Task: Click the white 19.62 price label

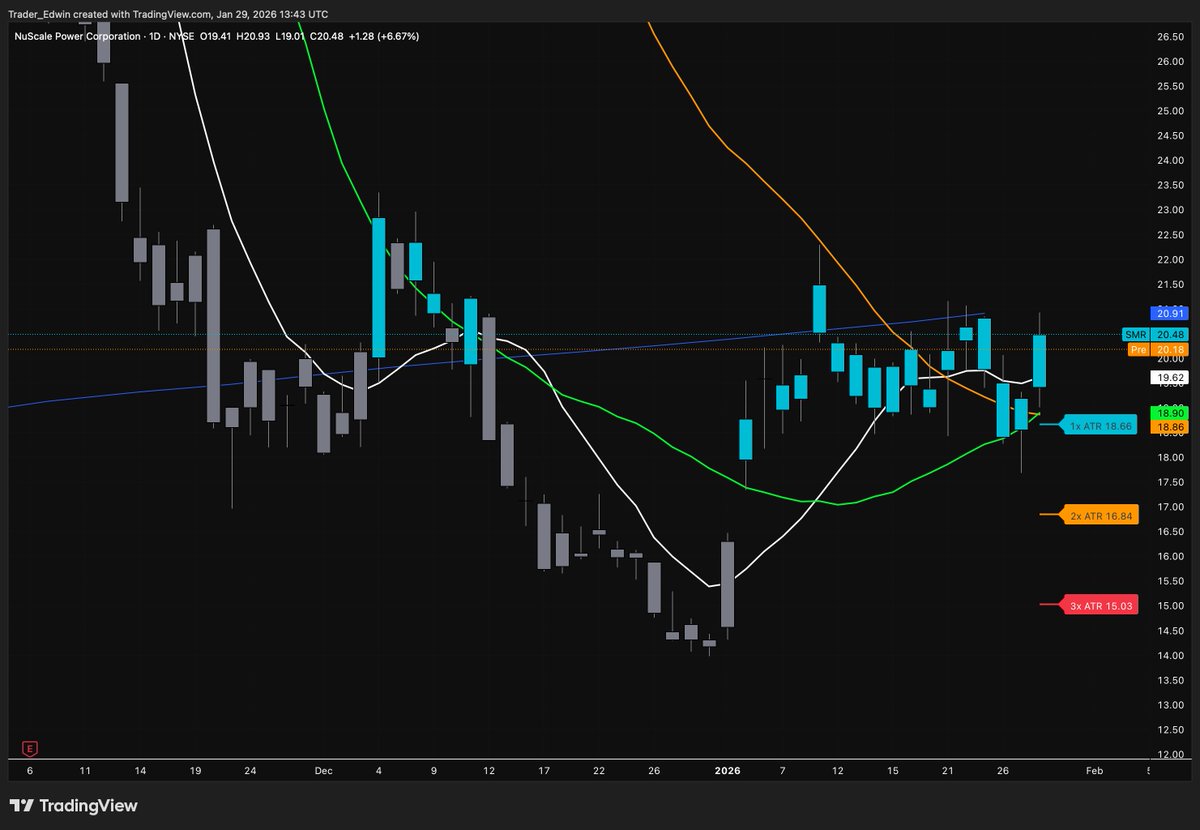Action: [1168, 378]
